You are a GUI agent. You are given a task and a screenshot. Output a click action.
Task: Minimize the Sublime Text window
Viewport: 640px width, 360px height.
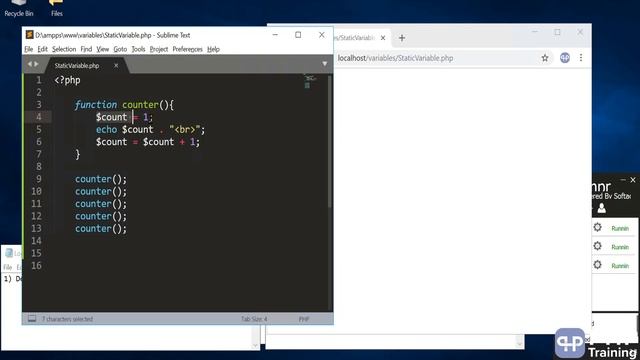pos(275,35)
